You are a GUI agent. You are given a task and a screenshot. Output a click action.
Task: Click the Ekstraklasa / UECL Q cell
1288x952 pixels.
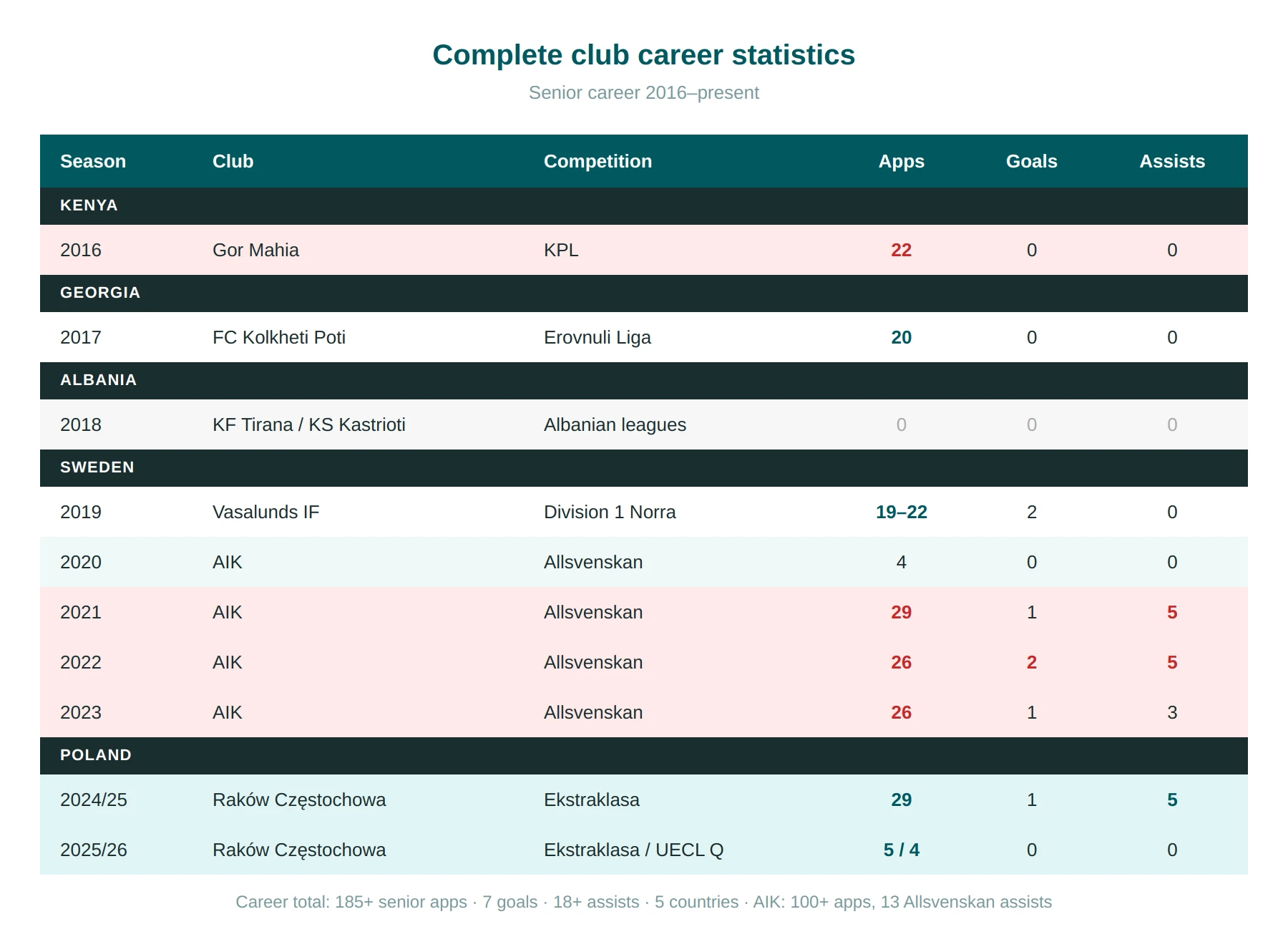[x=634, y=850]
